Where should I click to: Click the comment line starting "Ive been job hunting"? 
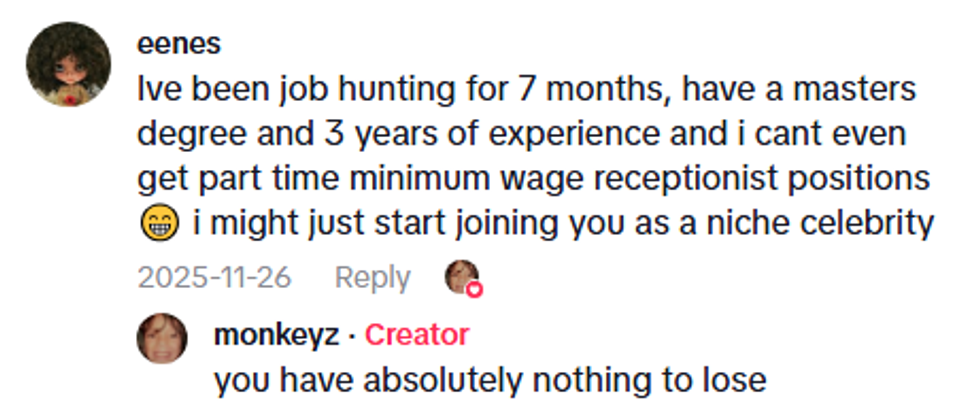pos(527,90)
